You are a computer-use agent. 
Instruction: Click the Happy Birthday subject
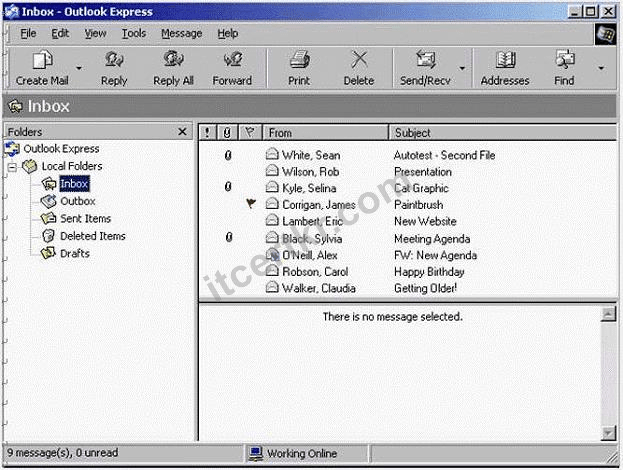[x=429, y=272]
